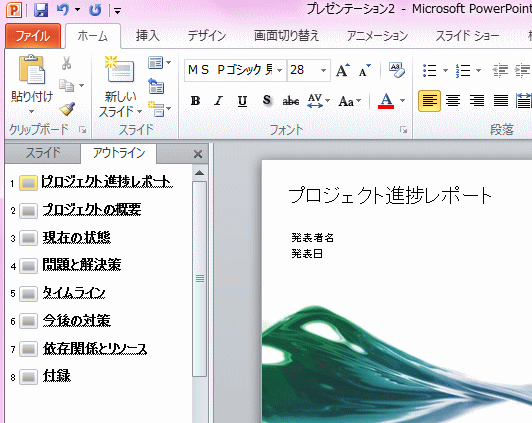Click the Redo icon in title bar

95,10
